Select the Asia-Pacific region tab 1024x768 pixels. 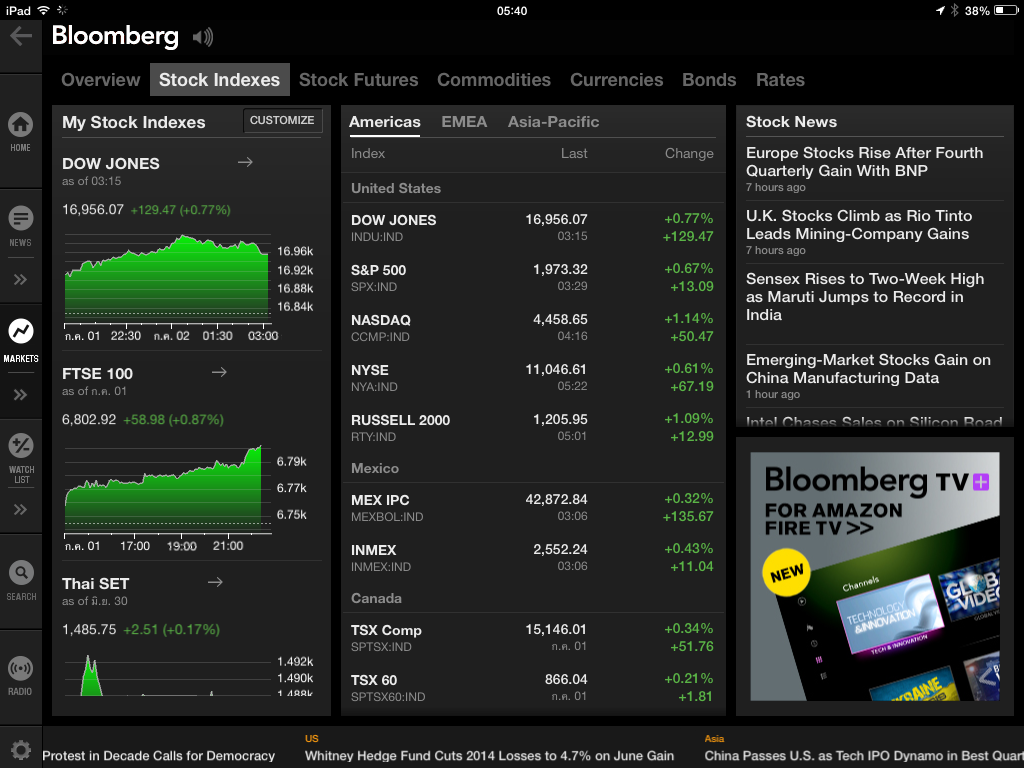coord(553,122)
